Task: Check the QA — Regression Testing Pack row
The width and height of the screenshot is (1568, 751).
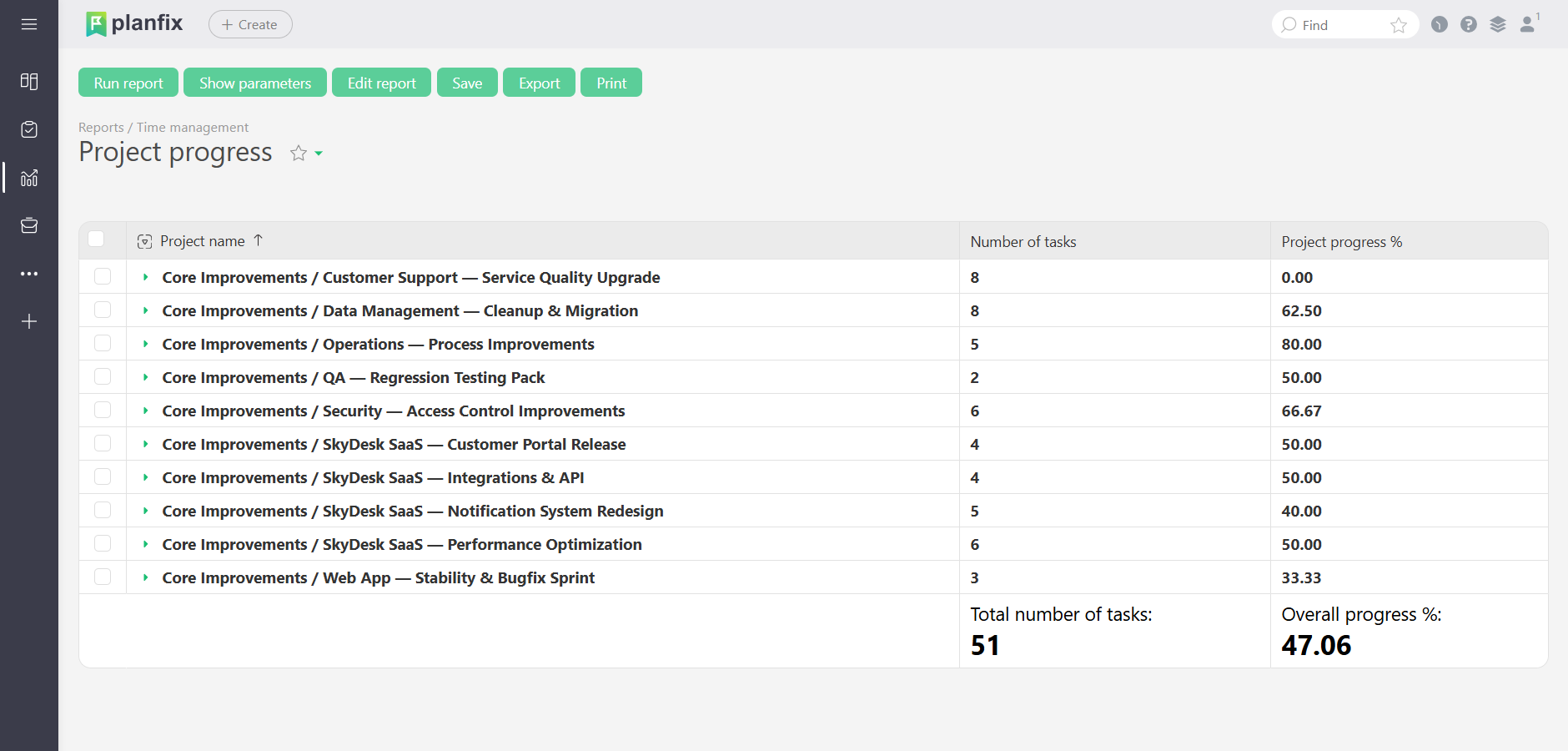Action: [x=103, y=376]
